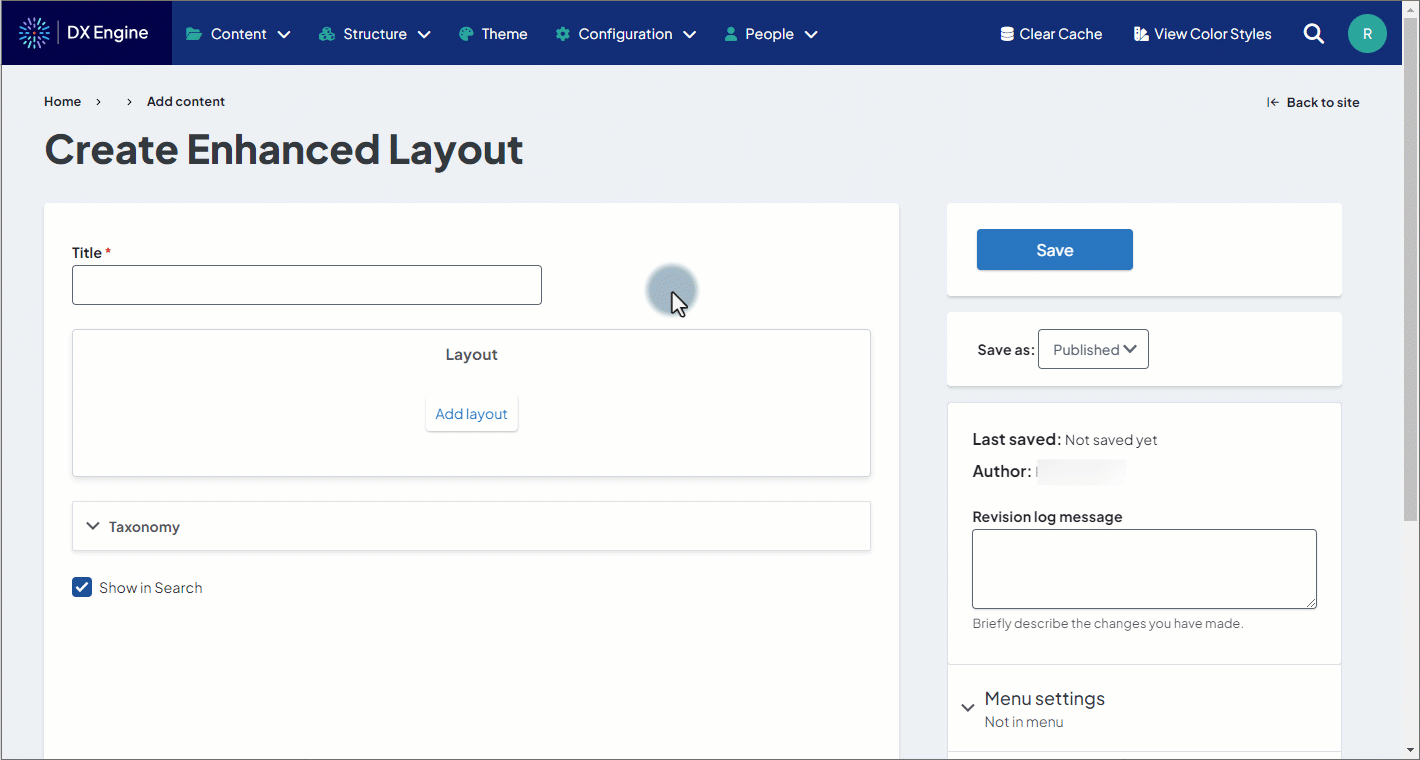Click the Save button
Viewport: 1420px width, 760px height.
pos(1055,250)
